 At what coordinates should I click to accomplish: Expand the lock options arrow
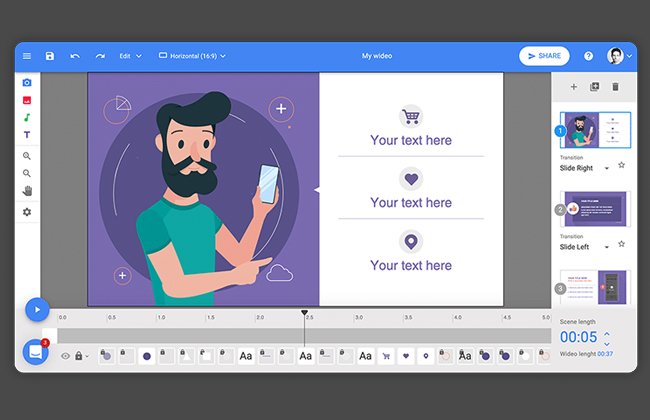87,356
